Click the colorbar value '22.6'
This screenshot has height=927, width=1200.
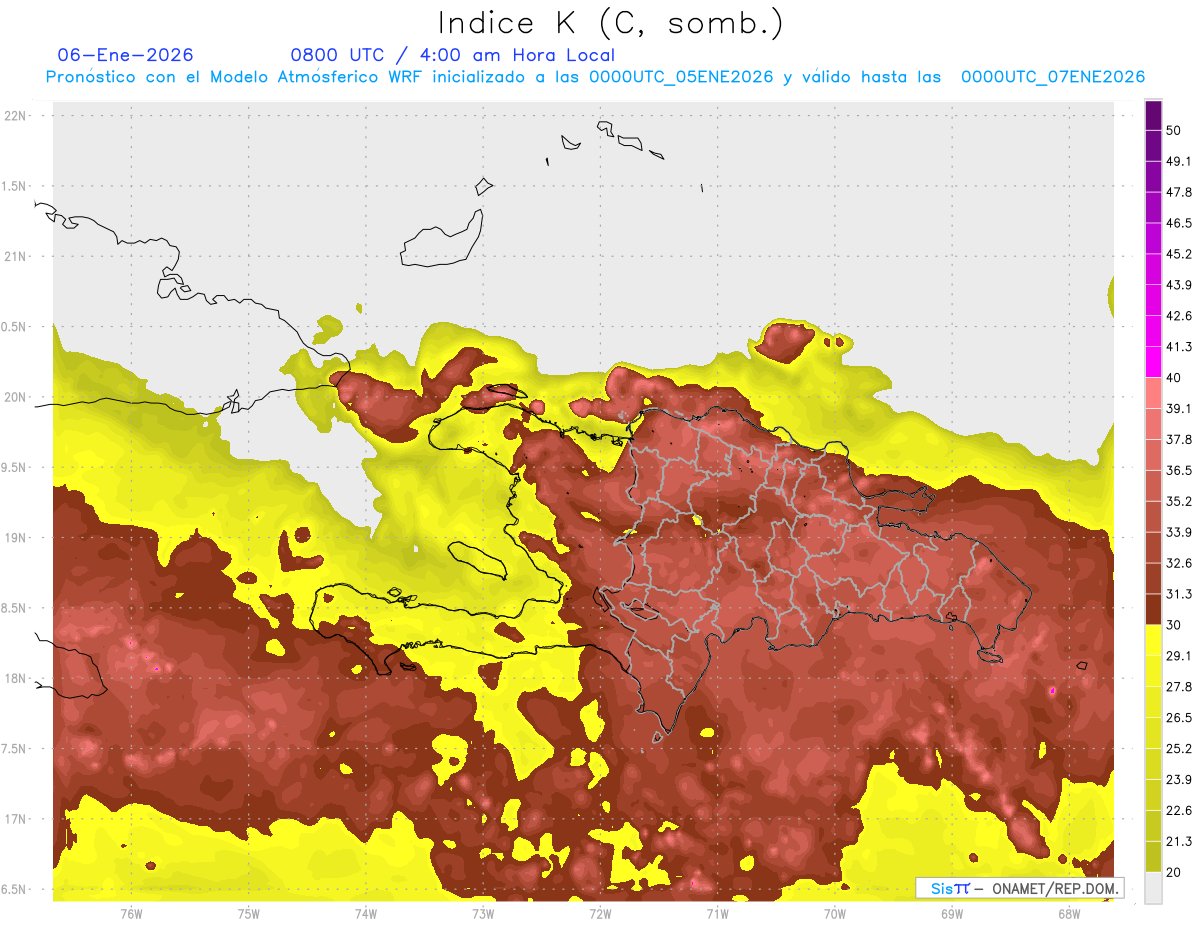(1179, 811)
